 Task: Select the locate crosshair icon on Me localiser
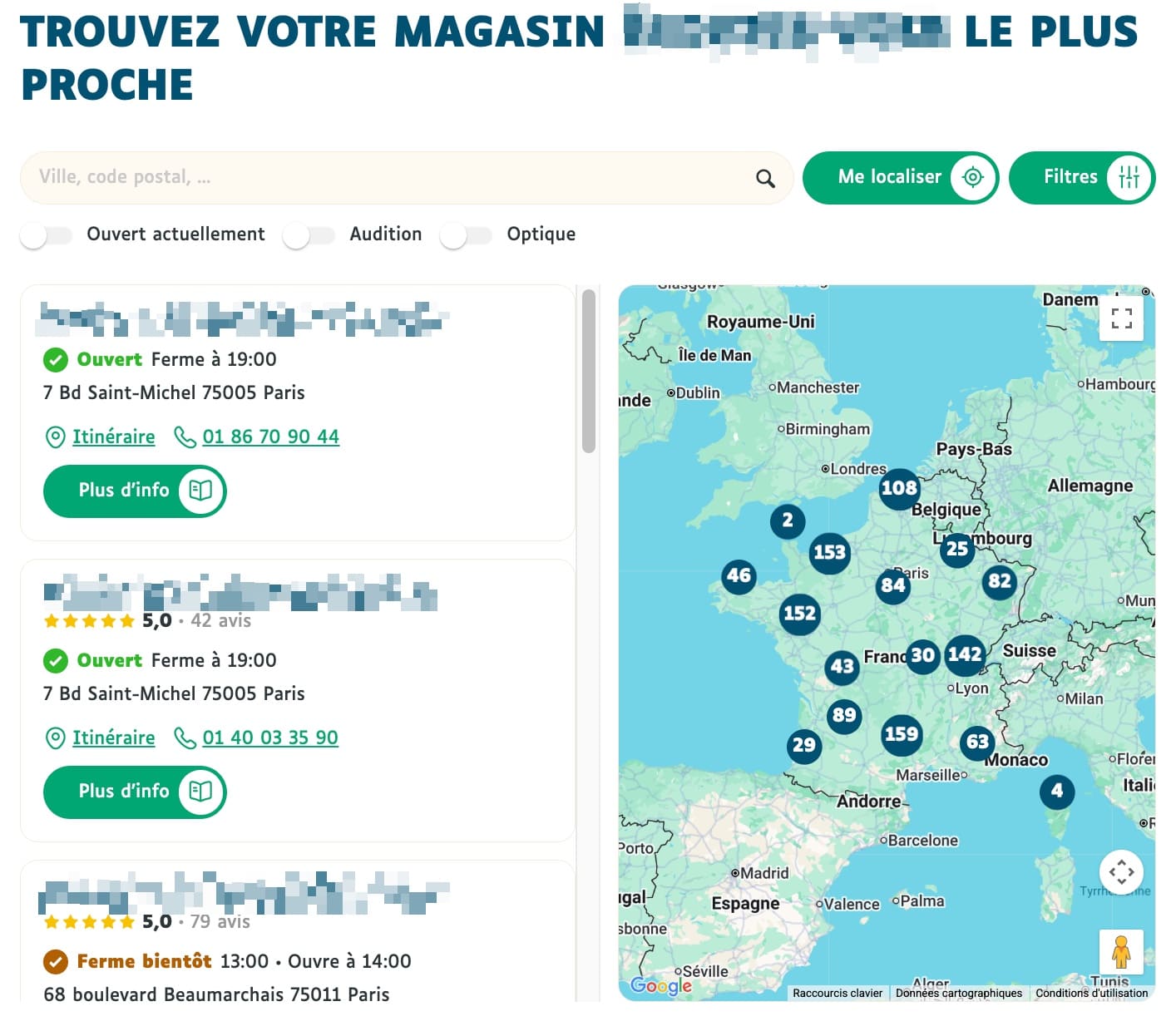tap(971, 177)
